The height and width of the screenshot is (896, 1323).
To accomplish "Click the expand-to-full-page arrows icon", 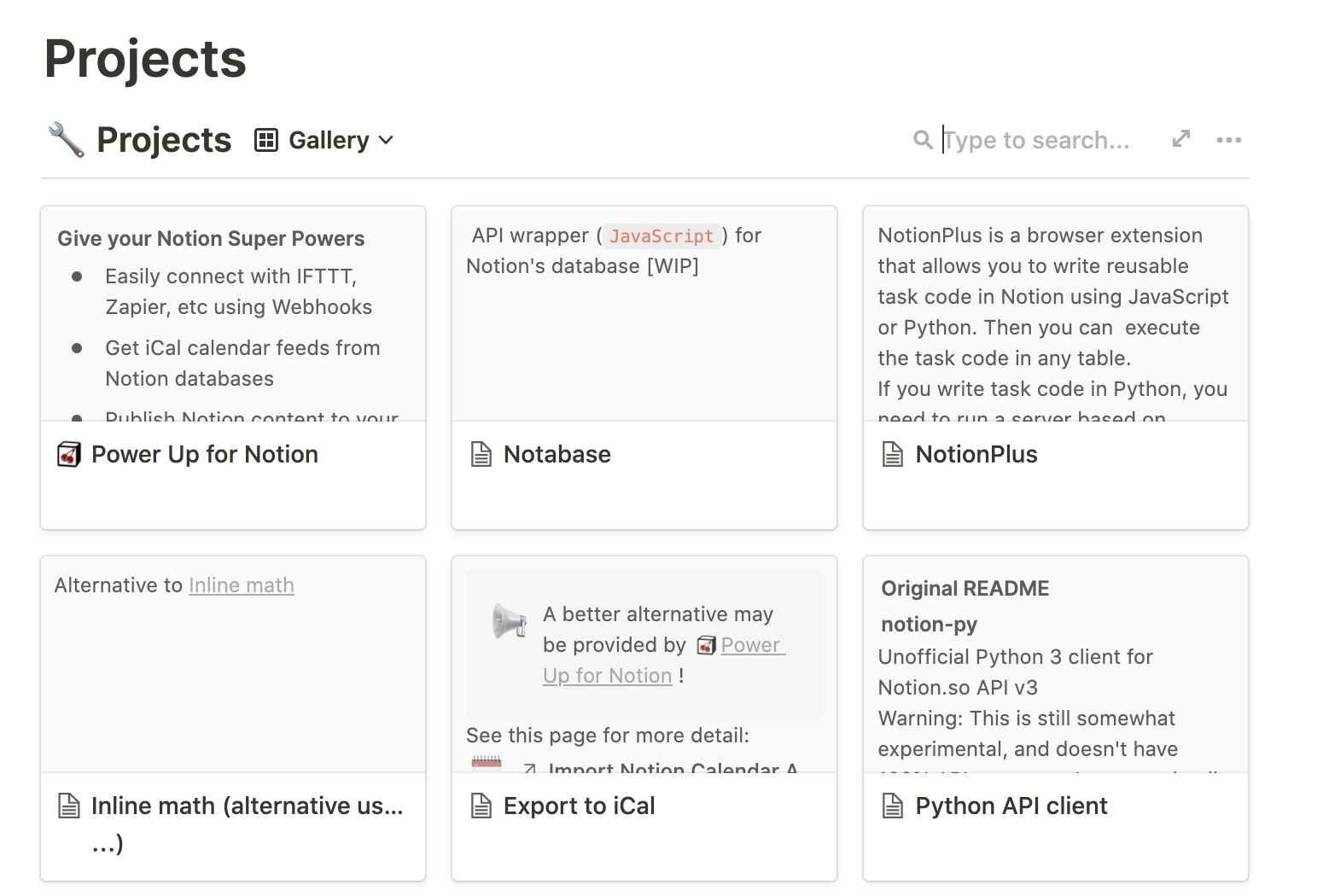I will point(1181,137).
